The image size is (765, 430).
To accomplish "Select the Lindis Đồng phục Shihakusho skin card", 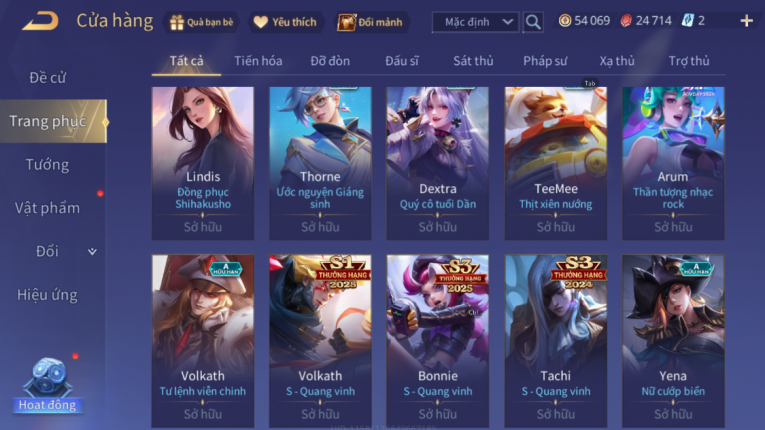I will point(202,164).
